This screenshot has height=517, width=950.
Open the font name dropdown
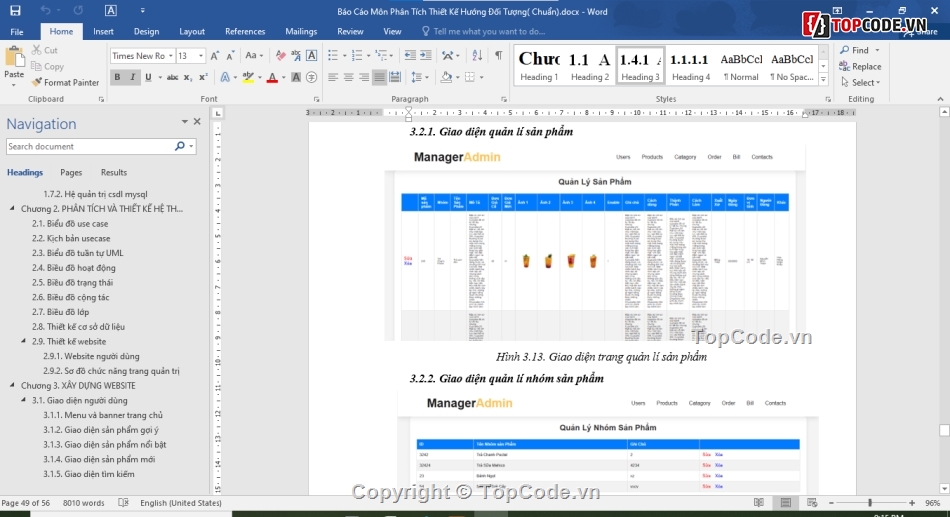click(x=171, y=56)
